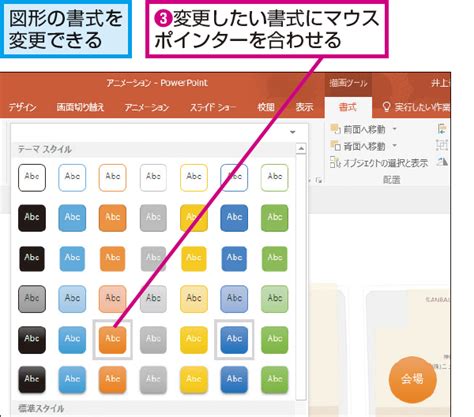This screenshot has height=417, width=474.
Task: Collapse the shape styles gallery arrow
Action: (x=292, y=132)
